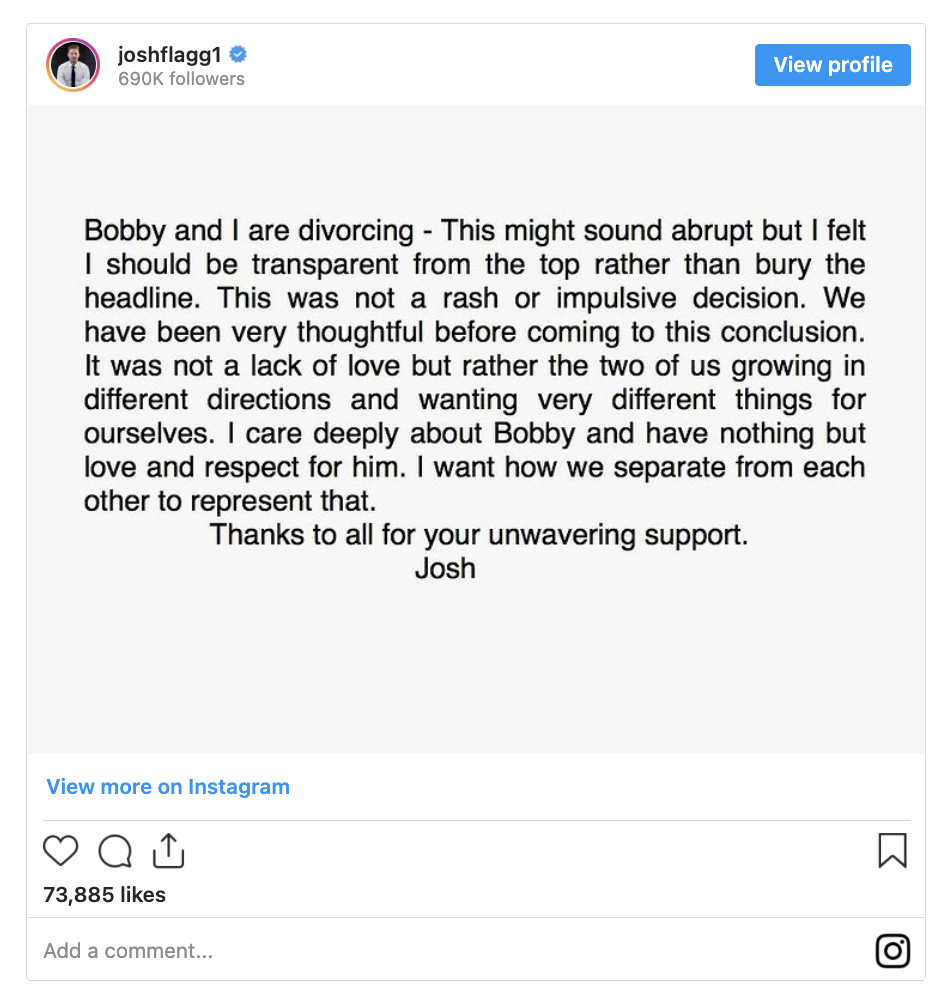Click the 'It was not a lack of love' line
Image resolution: width=948 pixels, height=1004 pixels.
tap(474, 366)
